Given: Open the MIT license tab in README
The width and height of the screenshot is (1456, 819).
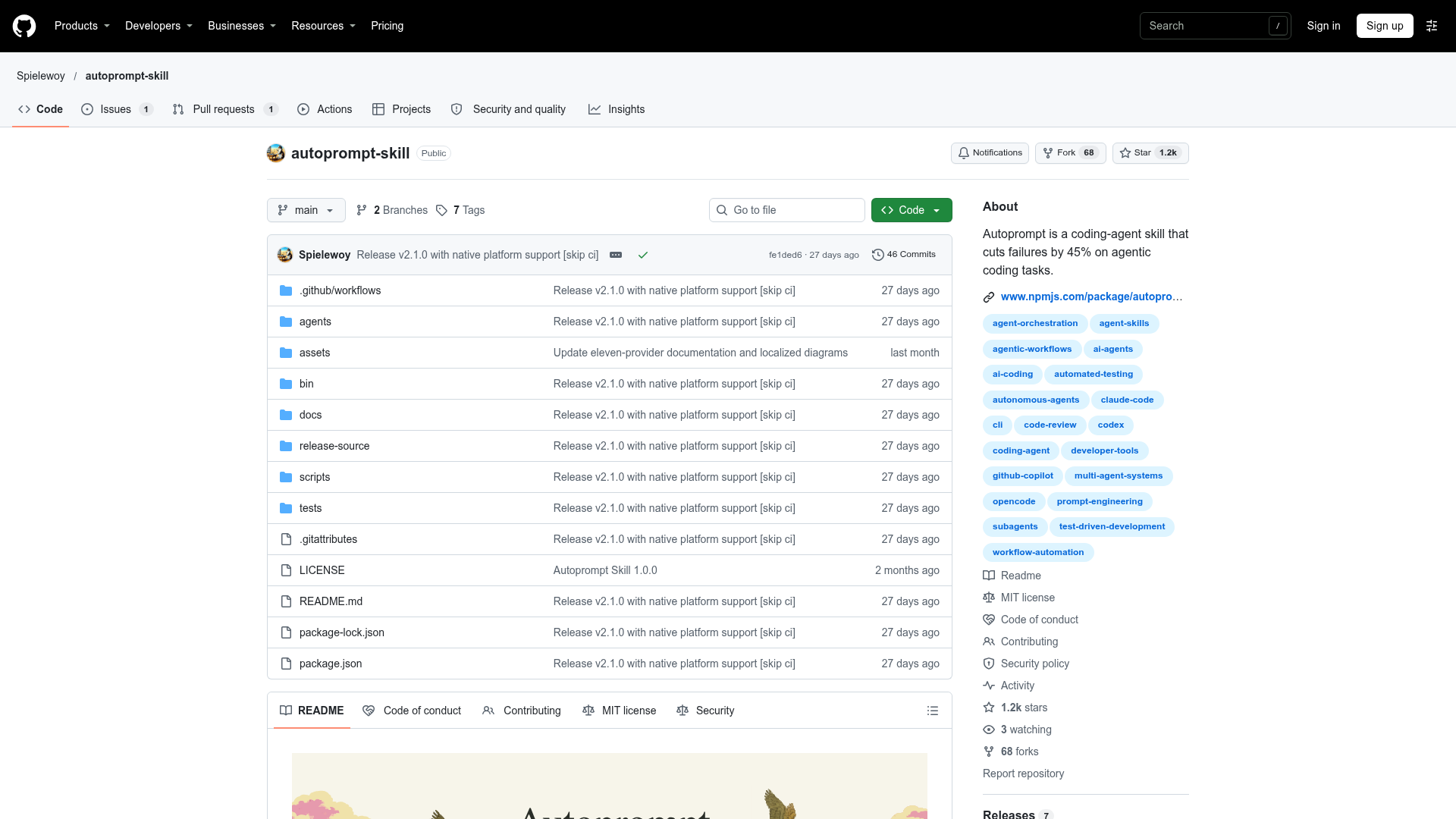Looking at the screenshot, I should pos(619,711).
